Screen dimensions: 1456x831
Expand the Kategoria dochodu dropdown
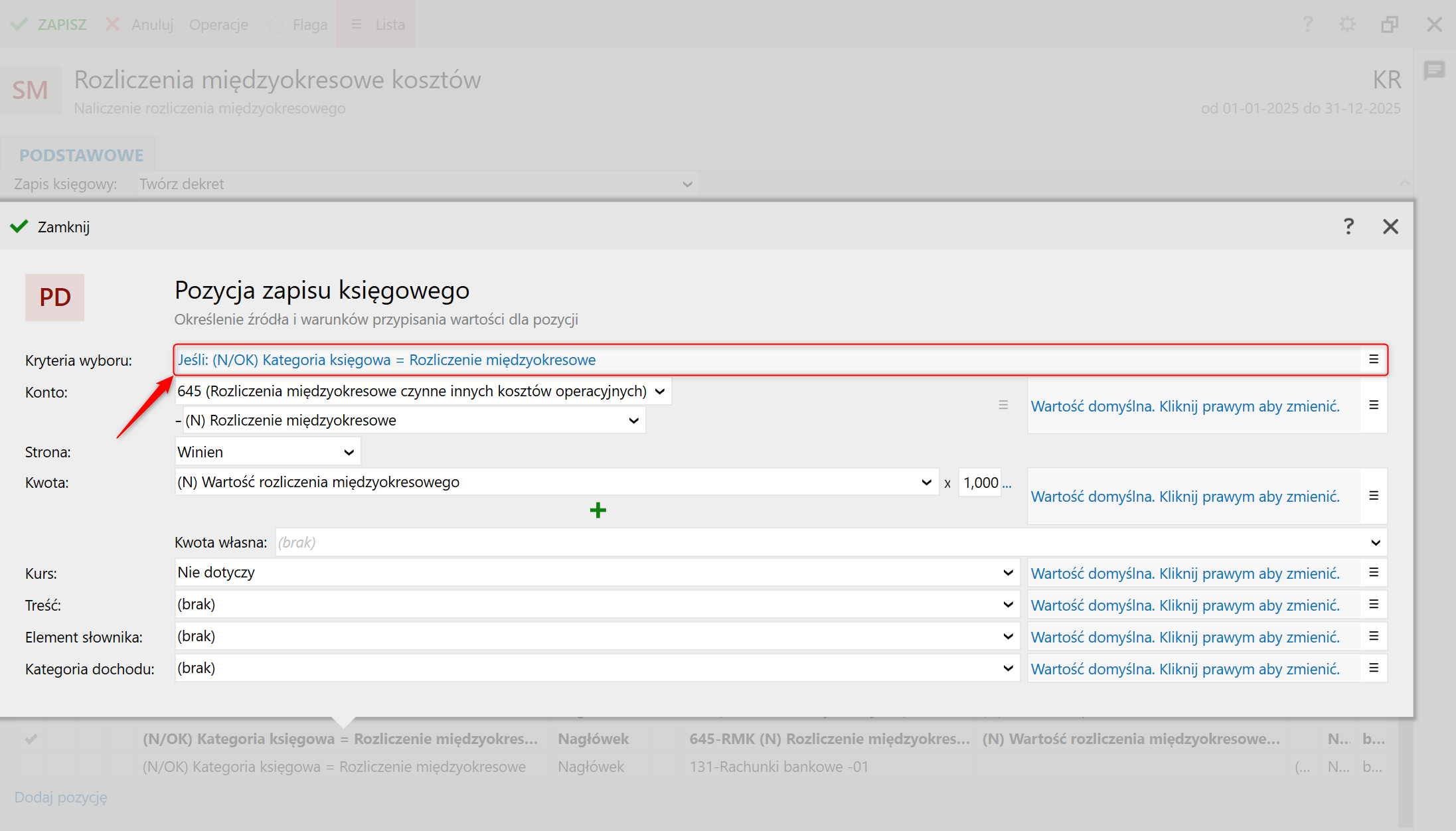pos(1007,668)
